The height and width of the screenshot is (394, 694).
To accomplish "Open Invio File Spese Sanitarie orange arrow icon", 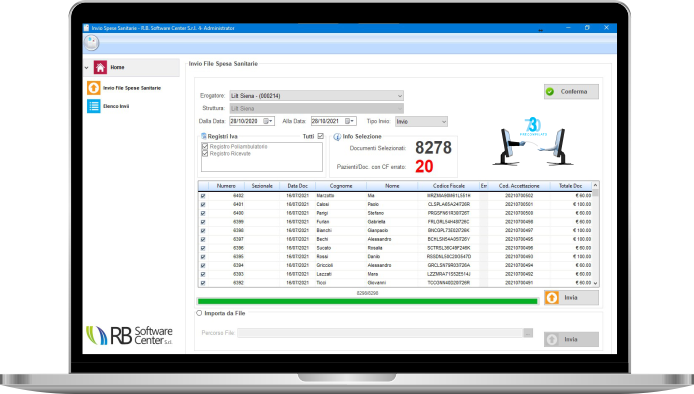I will (x=94, y=88).
